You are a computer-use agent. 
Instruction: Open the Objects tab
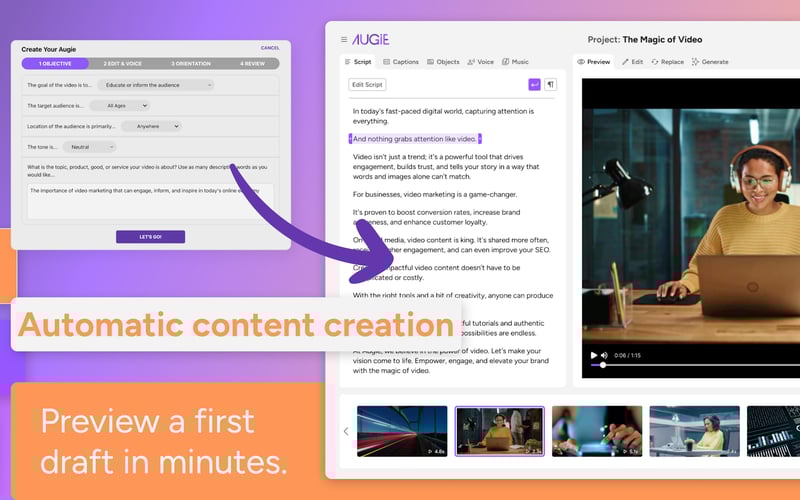coord(443,62)
